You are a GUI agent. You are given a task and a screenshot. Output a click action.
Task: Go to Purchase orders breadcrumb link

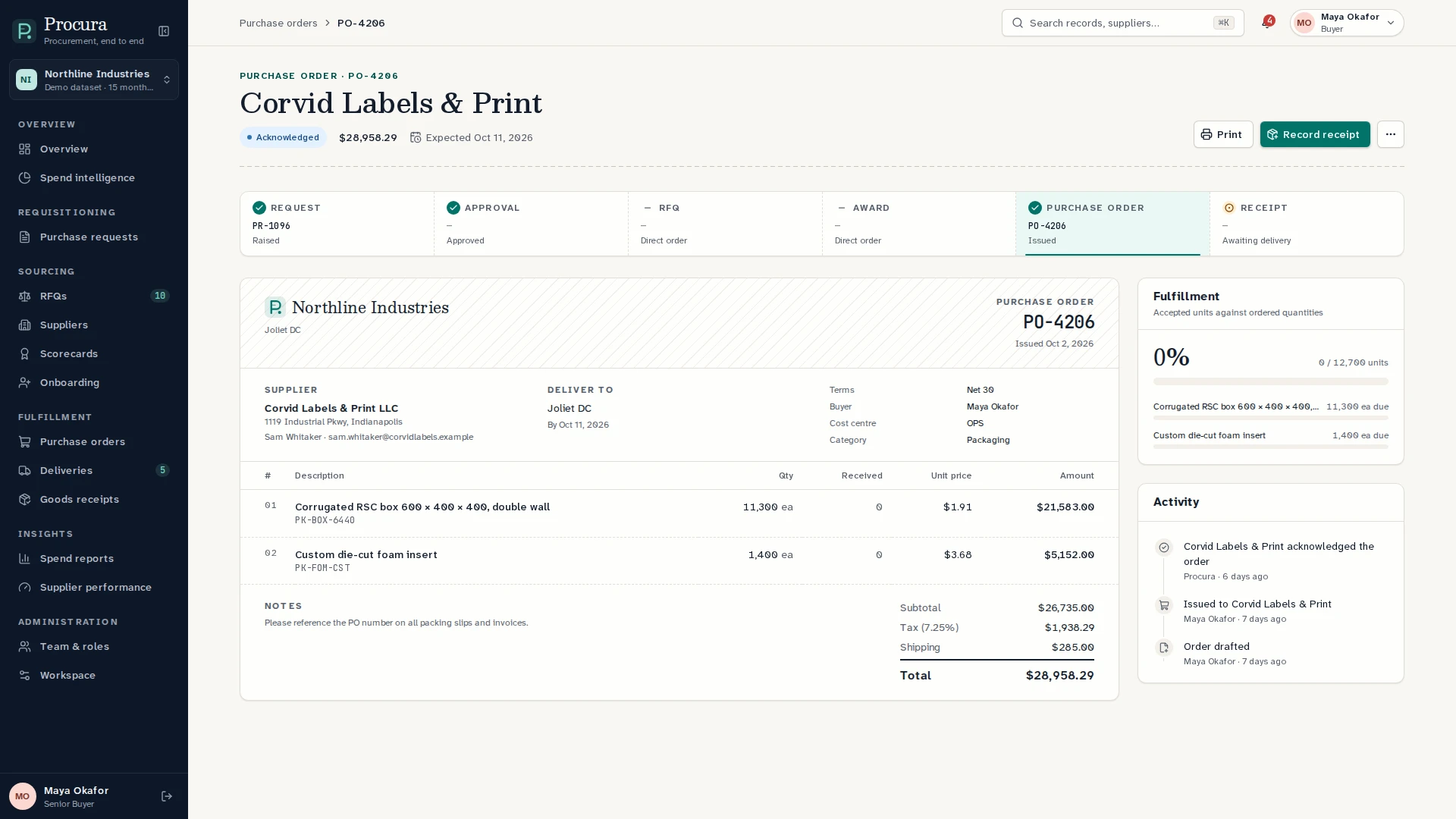click(278, 23)
